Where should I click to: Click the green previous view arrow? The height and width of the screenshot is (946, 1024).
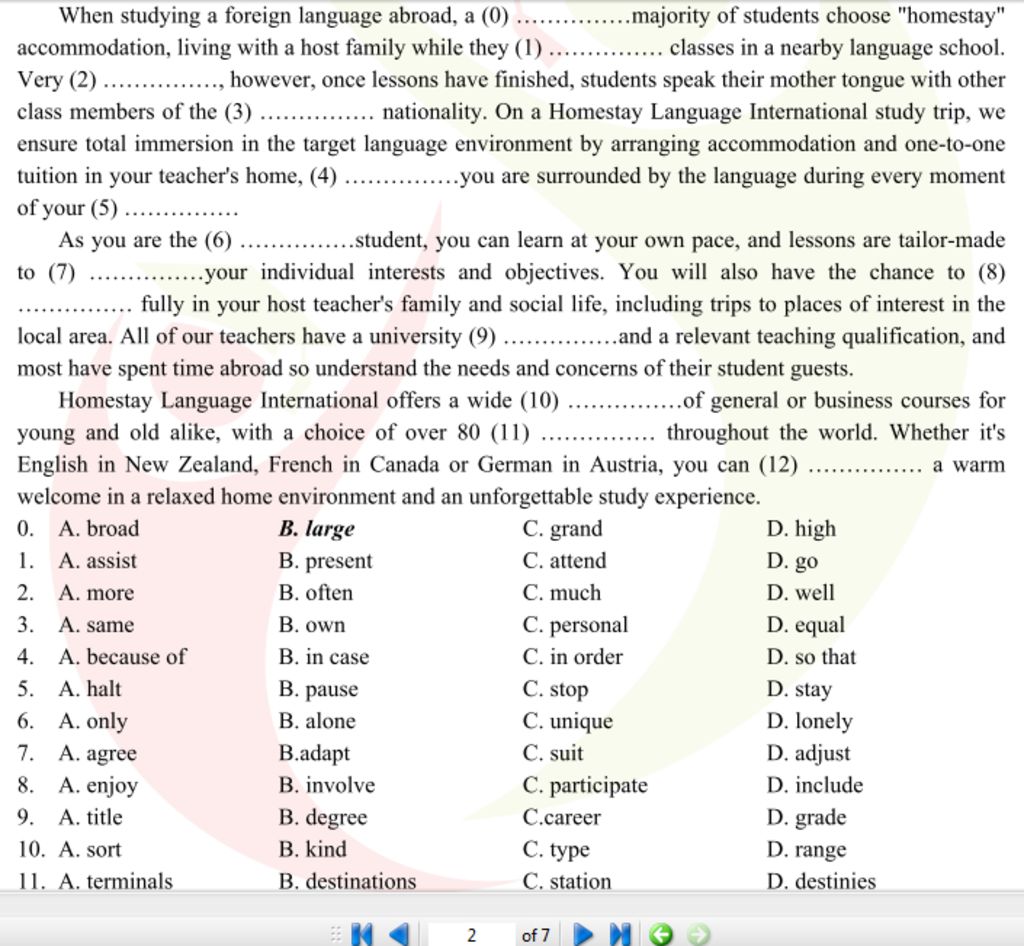pyautogui.click(x=660, y=935)
